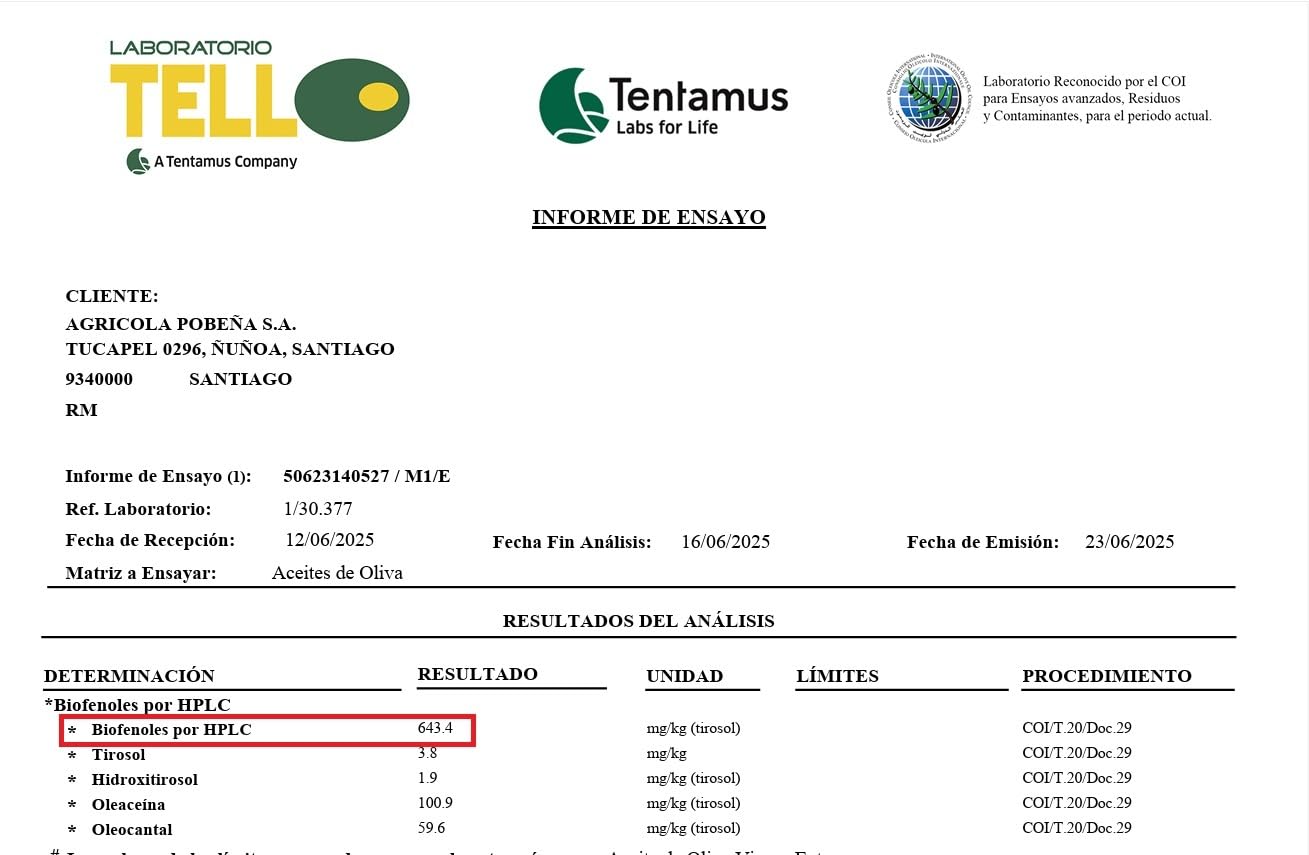Screen dimensions: 1309x855
Task: Select the postal code '9340000'
Action: click(99, 379)
